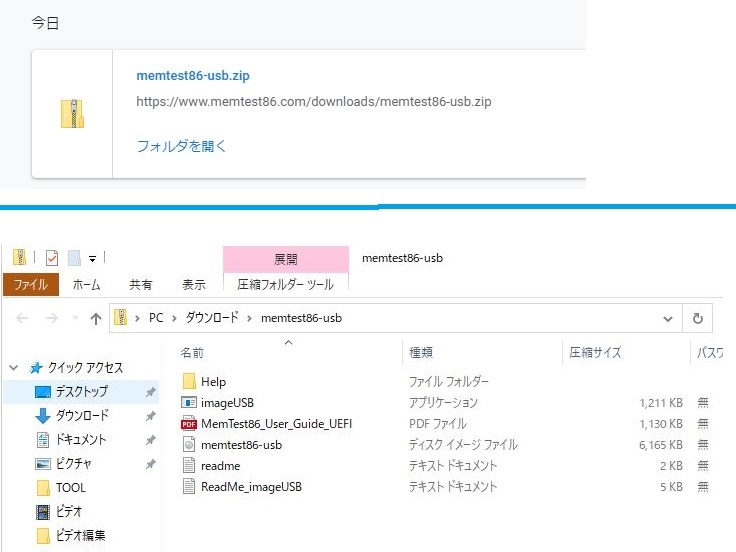The width and height of the screenshot is (736, 552).
Task: Open the 圧縮フォルダー ツール tab
Action: pyautogui.click(x=285, y=284)
